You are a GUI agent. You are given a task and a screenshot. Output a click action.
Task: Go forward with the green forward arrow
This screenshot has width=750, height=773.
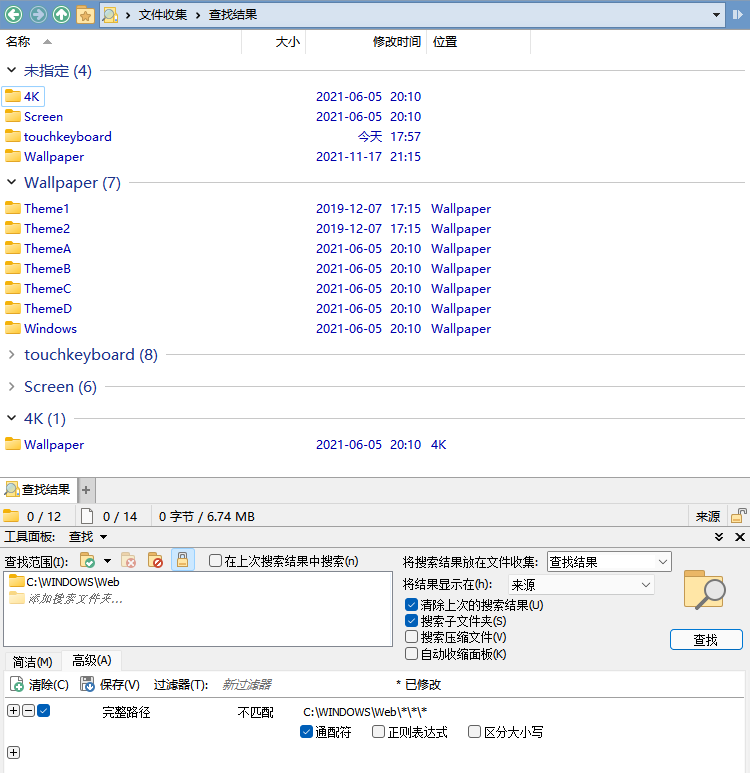click(38, 14)
